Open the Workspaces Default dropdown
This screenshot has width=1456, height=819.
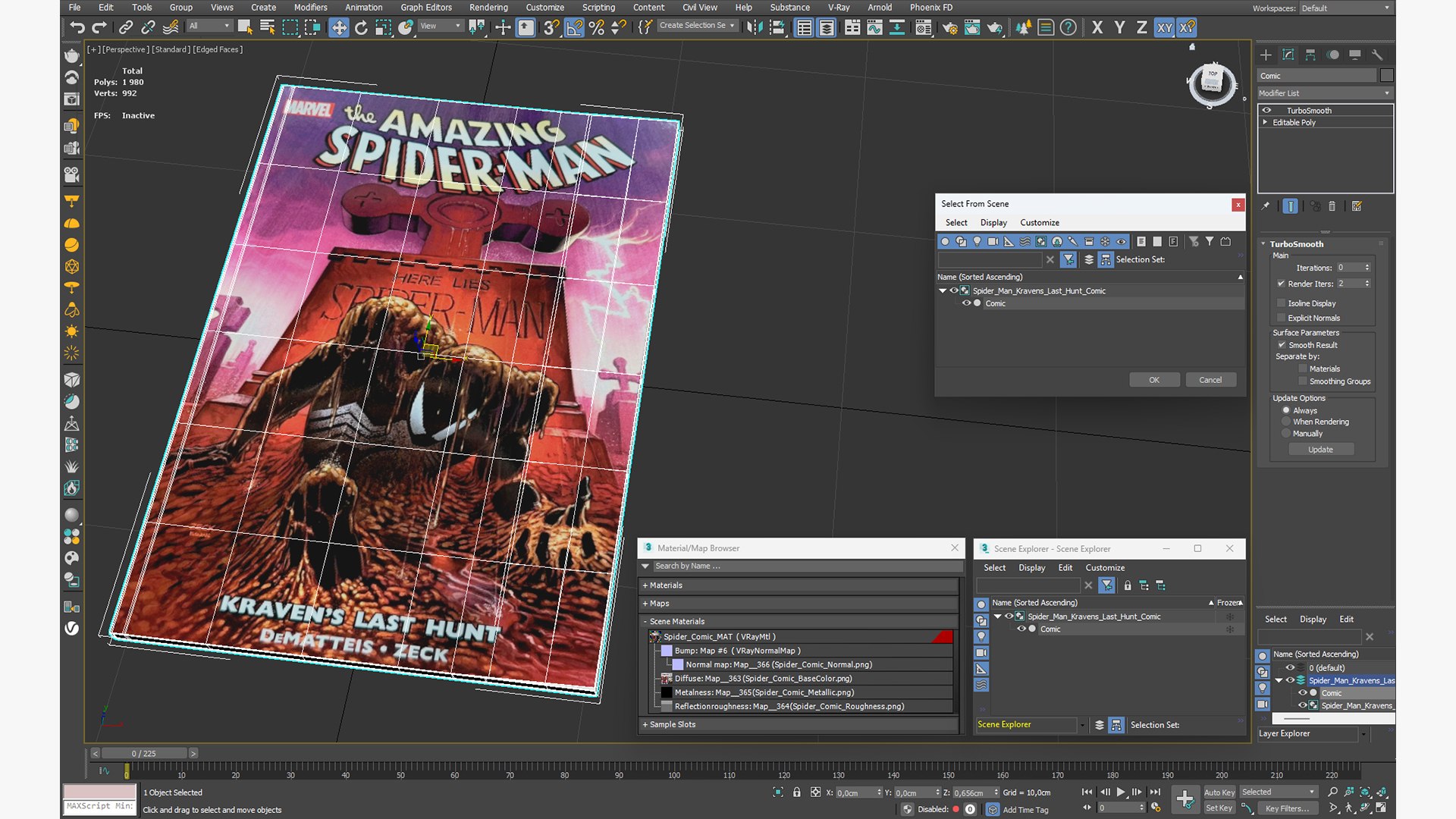[x=1346, y=8]
